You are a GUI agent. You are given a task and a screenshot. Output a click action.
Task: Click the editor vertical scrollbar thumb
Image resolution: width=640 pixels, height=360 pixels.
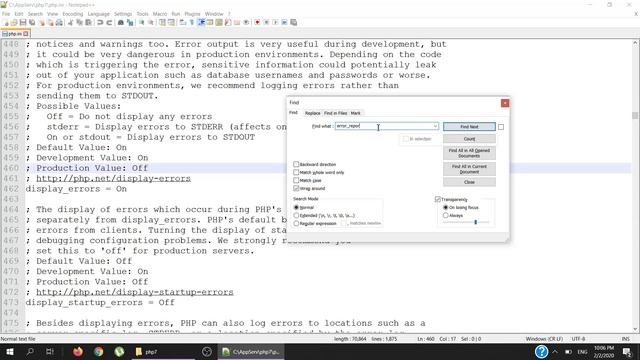pos(635,116)
